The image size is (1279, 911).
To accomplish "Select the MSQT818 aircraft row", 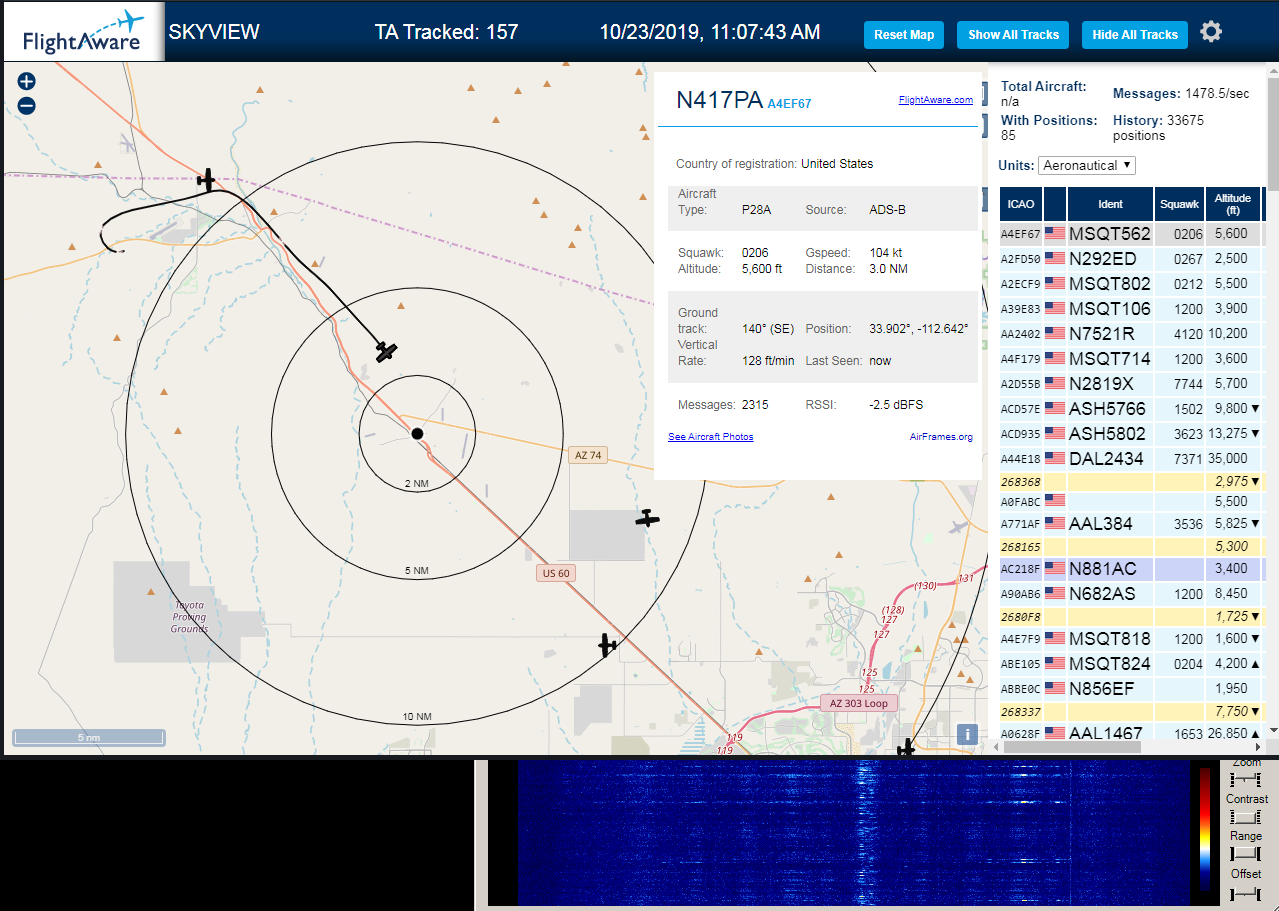I will pos(1131,639).
